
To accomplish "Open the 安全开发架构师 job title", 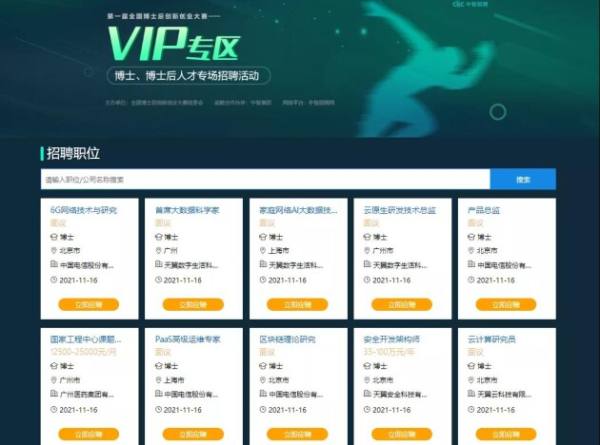I will [391, 339].
